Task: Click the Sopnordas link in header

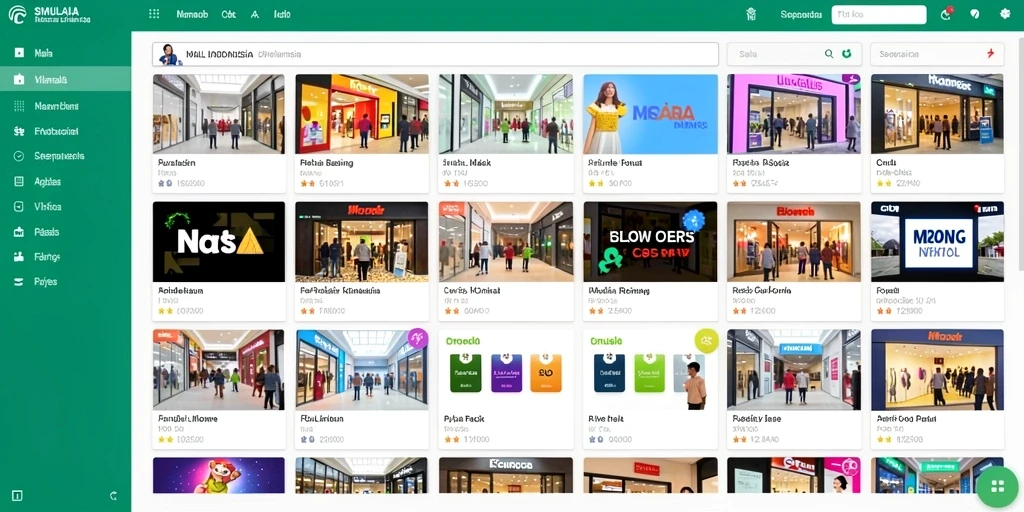Action: click(801, 14)
